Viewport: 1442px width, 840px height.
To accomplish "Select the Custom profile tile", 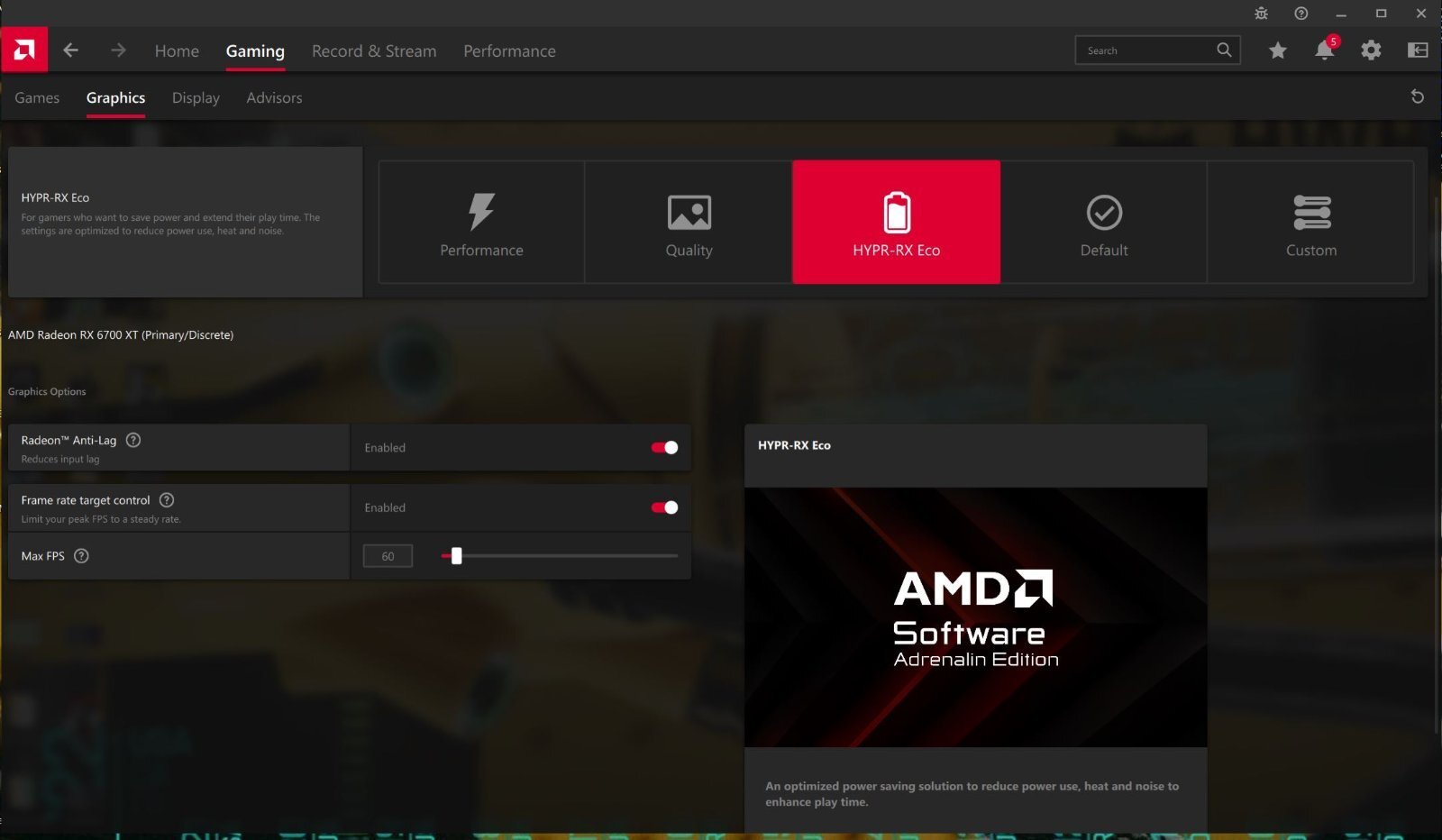I will [1310, 222].
